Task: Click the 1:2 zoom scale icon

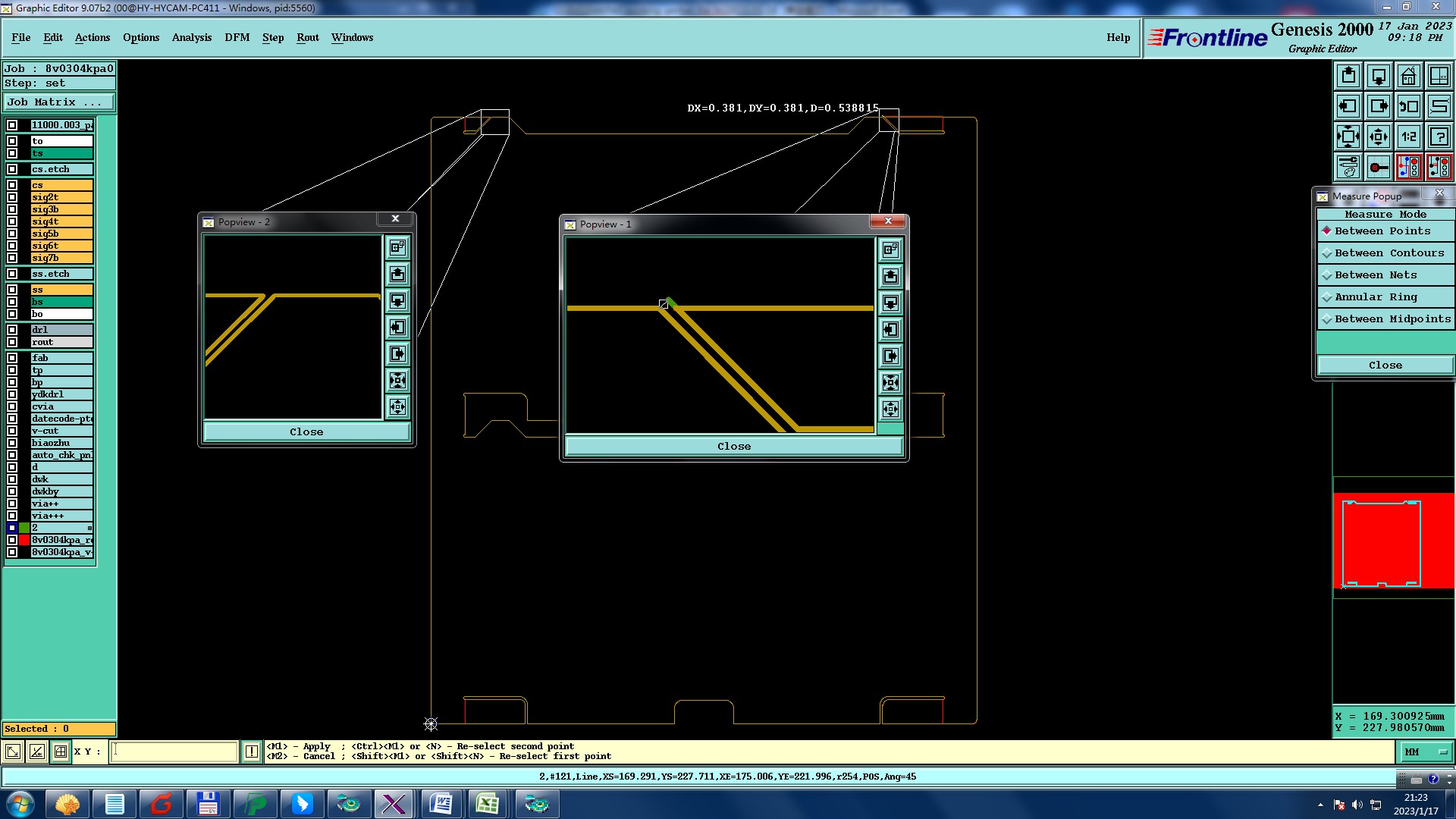Action: click(x=1408, y=136)
